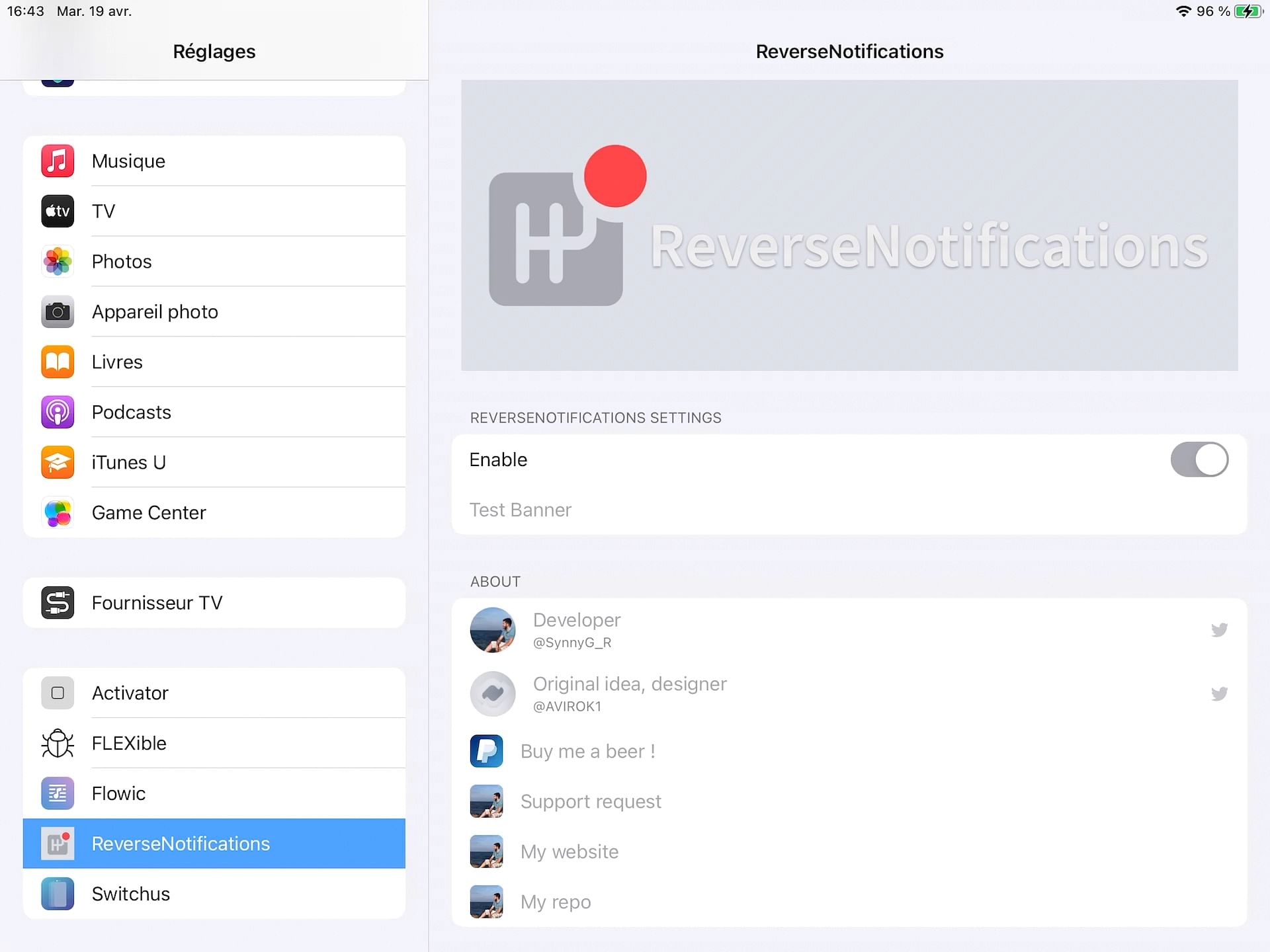Tap the Réglages header title
Screen dimensions: 1270x952
tap(214, 52)
